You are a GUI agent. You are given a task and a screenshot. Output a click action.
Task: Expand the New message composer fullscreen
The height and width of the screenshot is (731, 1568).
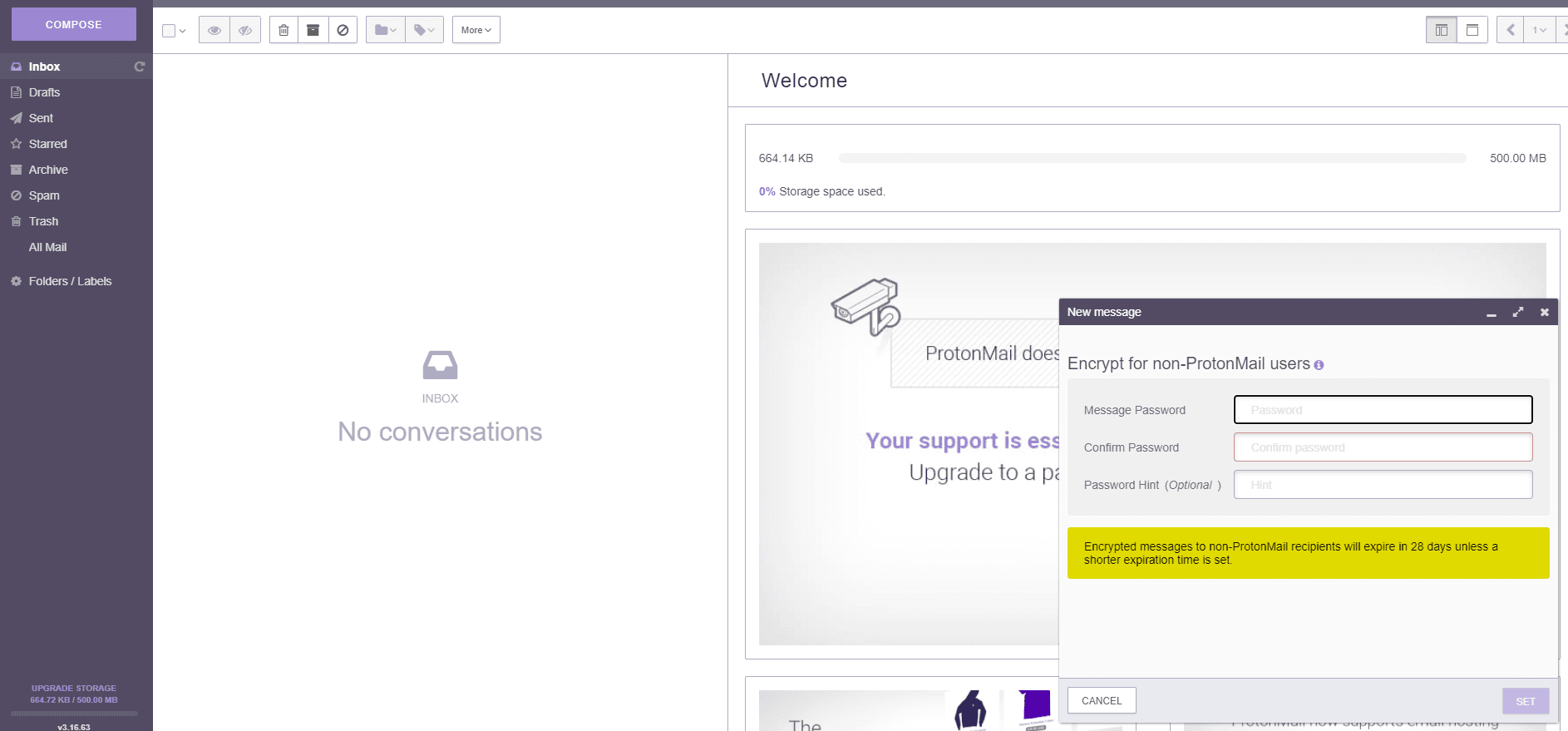pyautogui.click(x=1518, y=312)
